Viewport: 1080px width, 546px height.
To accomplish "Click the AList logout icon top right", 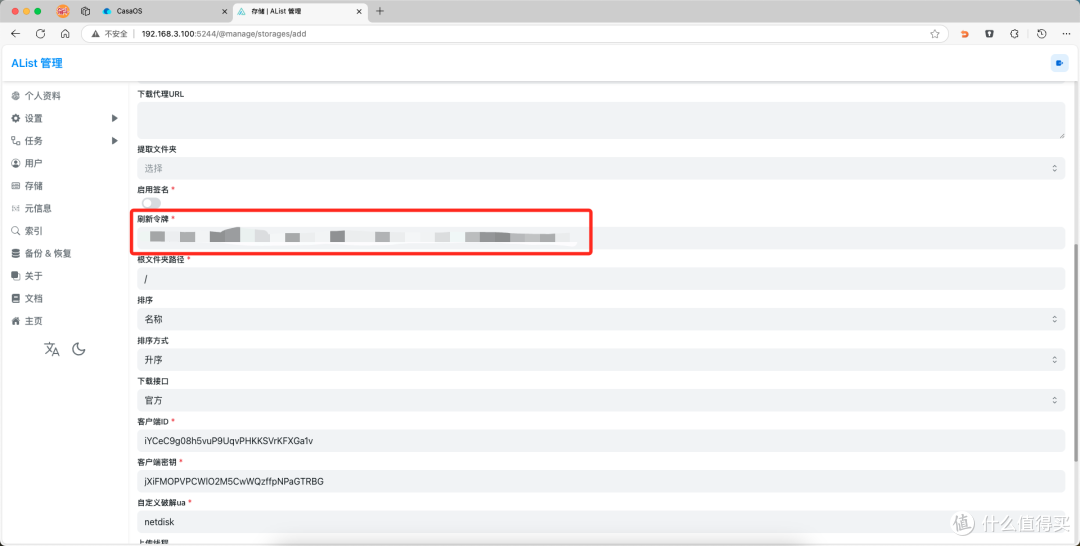I will click(1059, 63).
